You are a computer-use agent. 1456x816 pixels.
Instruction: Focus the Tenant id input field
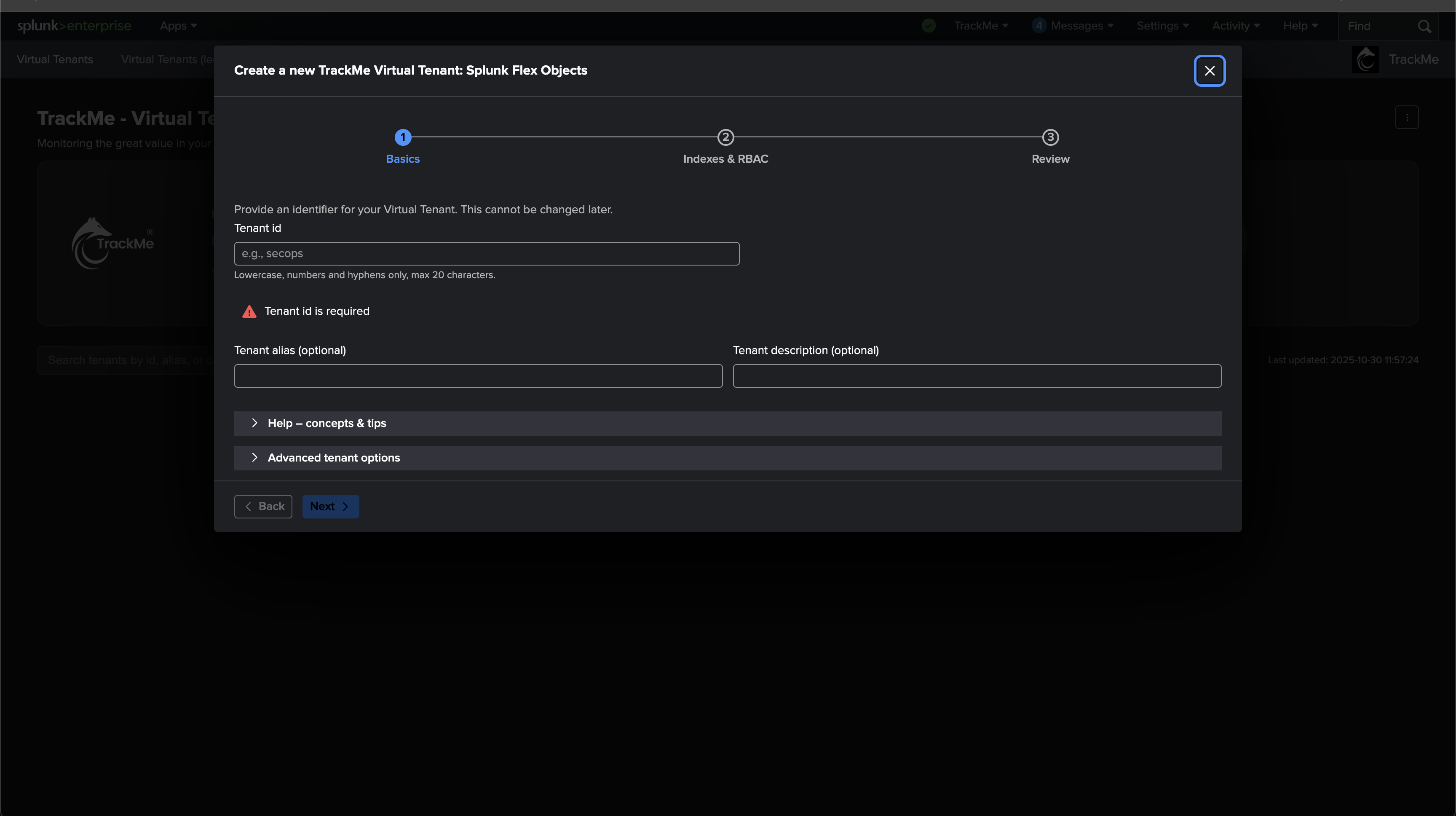486,253
